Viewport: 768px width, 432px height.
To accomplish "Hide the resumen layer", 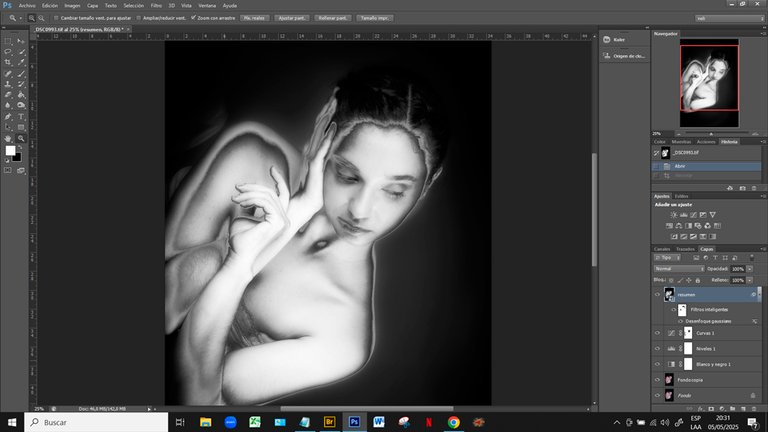I will tap(657, 294).
